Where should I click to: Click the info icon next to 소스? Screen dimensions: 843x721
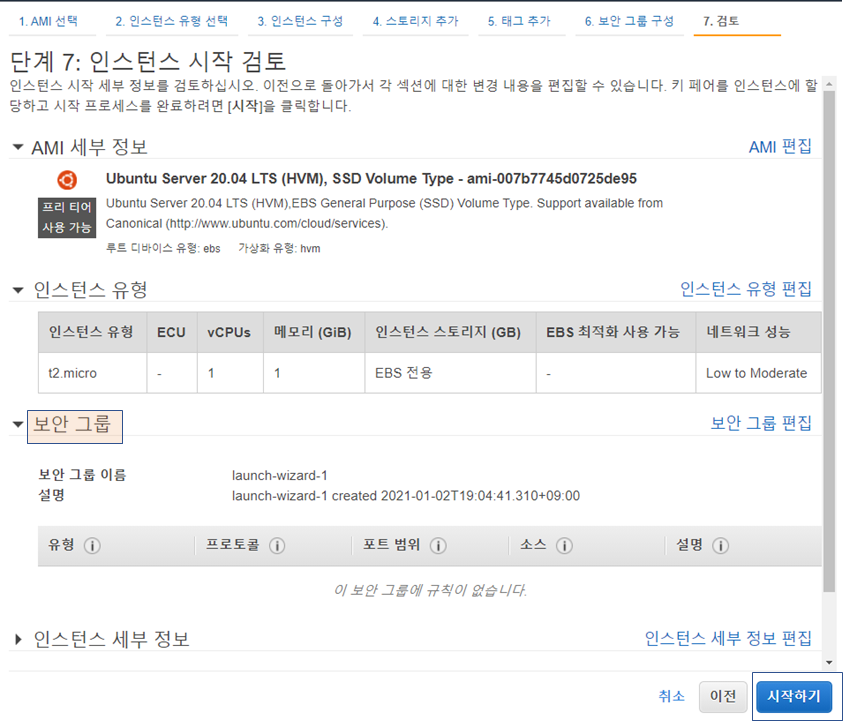pos(564,546)
